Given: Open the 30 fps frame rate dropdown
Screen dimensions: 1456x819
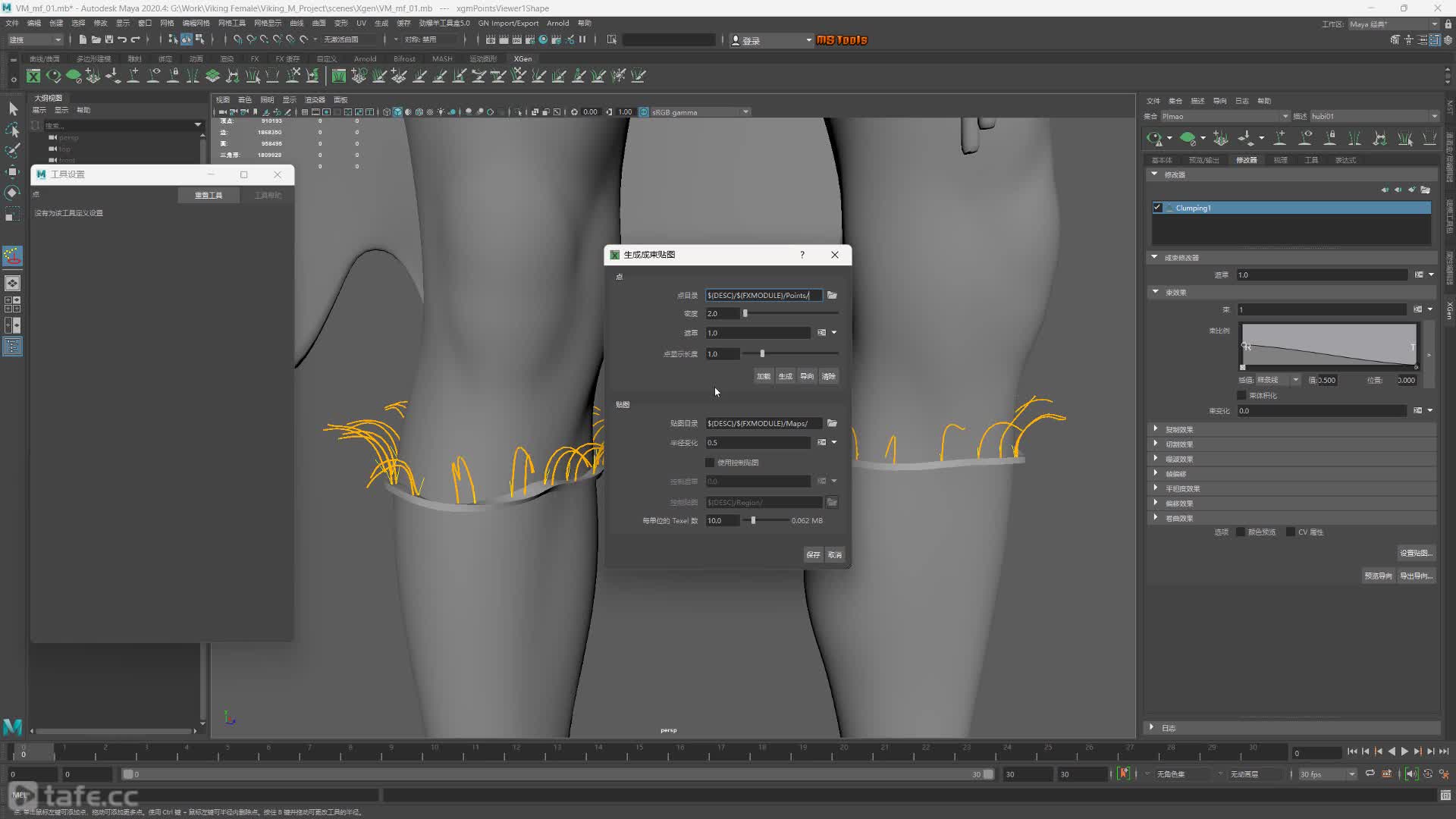Looking at the screenshot, I should click(x=1327, y=774).
